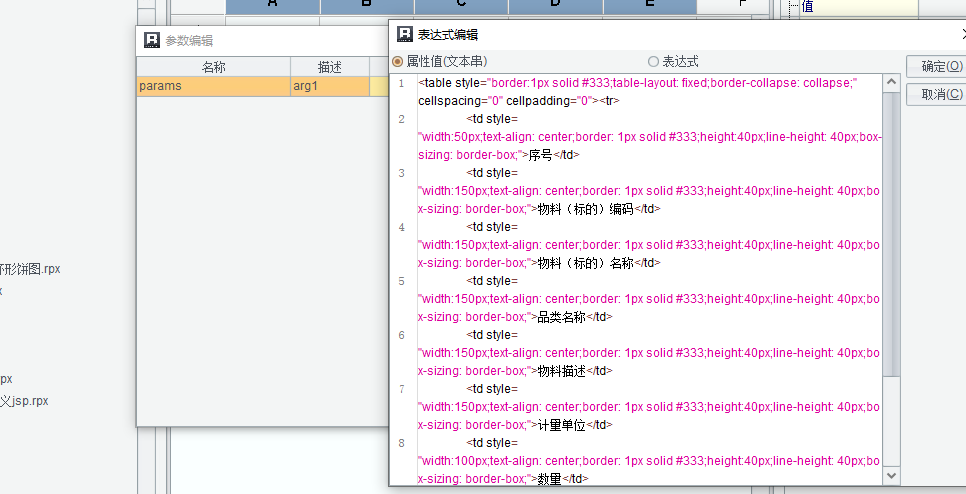
Task: Click the 名称 column header
Action: pos(213,67)
